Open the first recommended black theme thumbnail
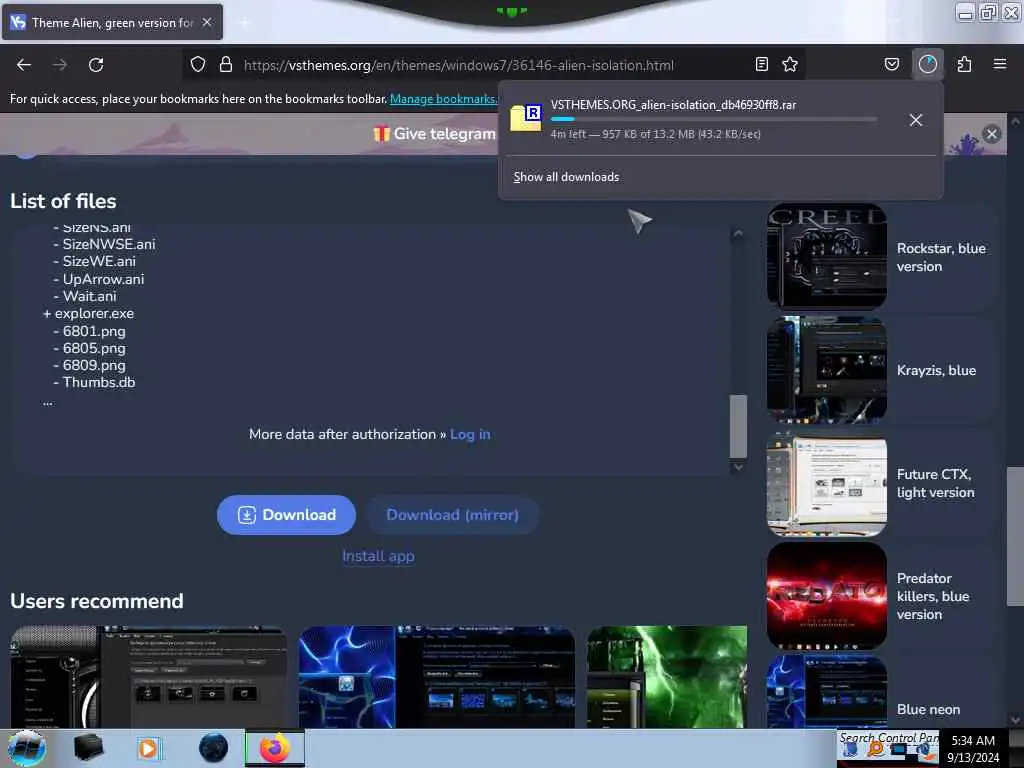The image size is (1024, 768). click(148, 677)
